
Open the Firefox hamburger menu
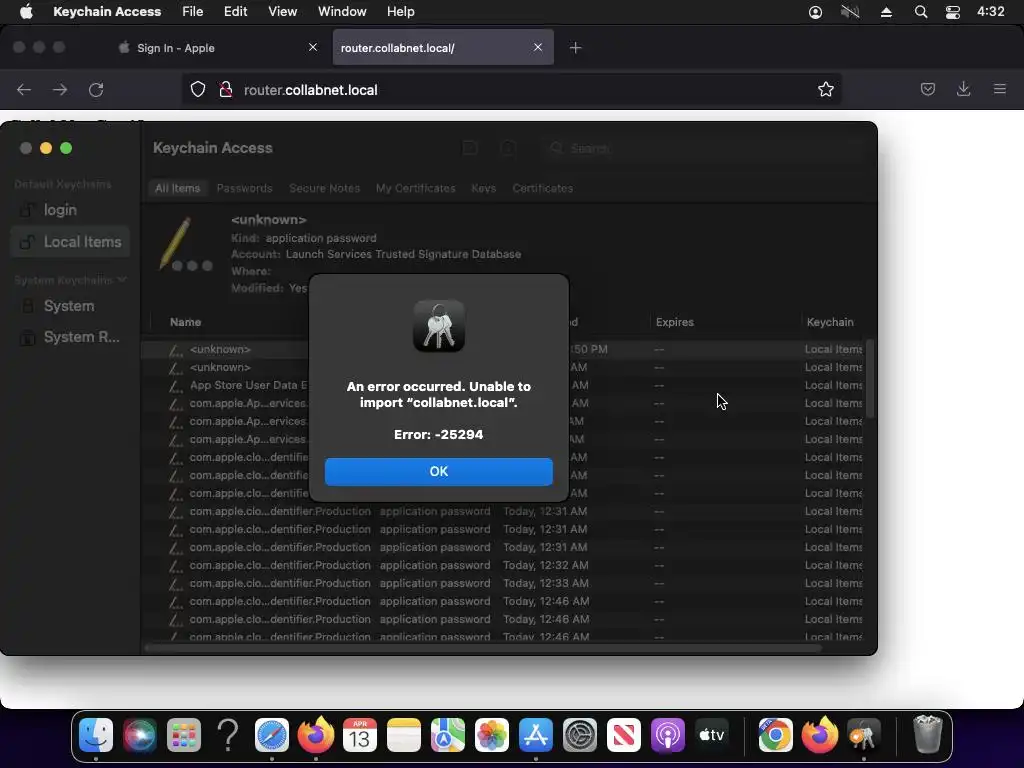999,89
